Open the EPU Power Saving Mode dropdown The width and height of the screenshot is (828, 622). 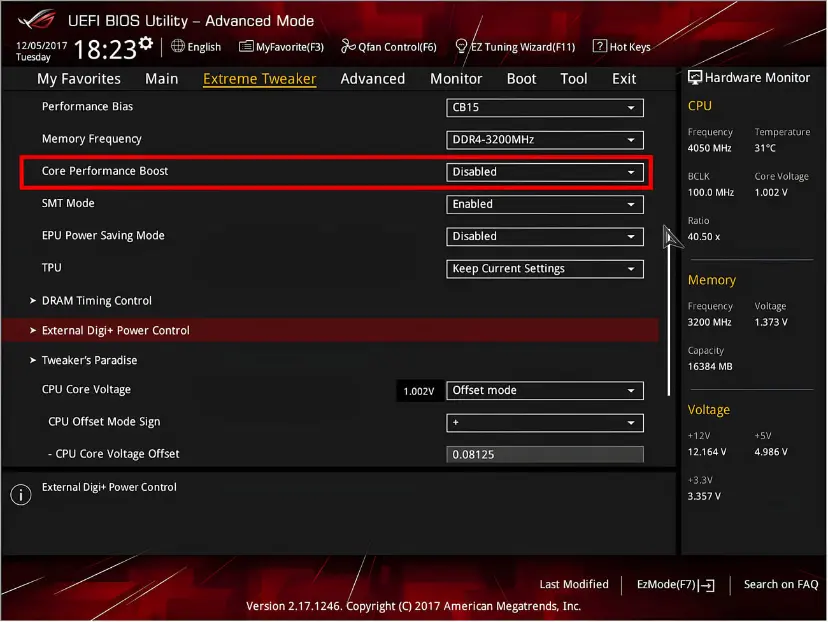(544, 236)
